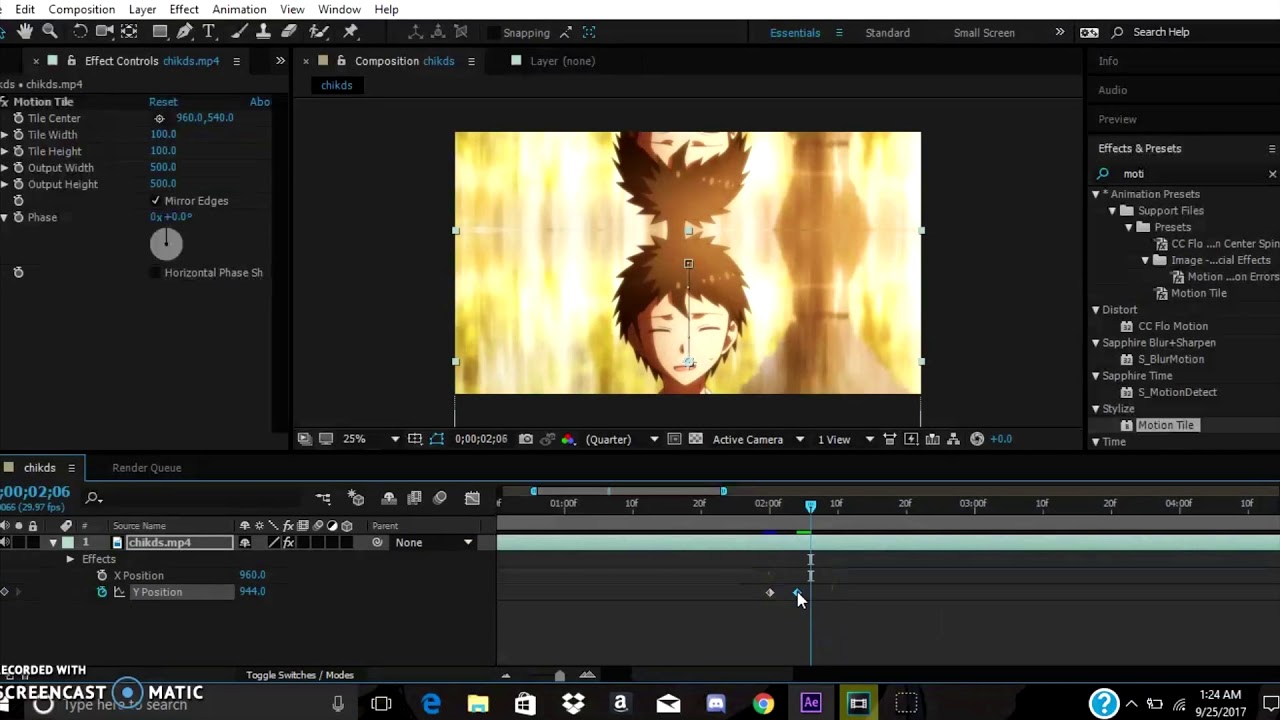Select the Puppet Pin tool
The width and height of the screenshot is (1280, 720).
point(351,32)
